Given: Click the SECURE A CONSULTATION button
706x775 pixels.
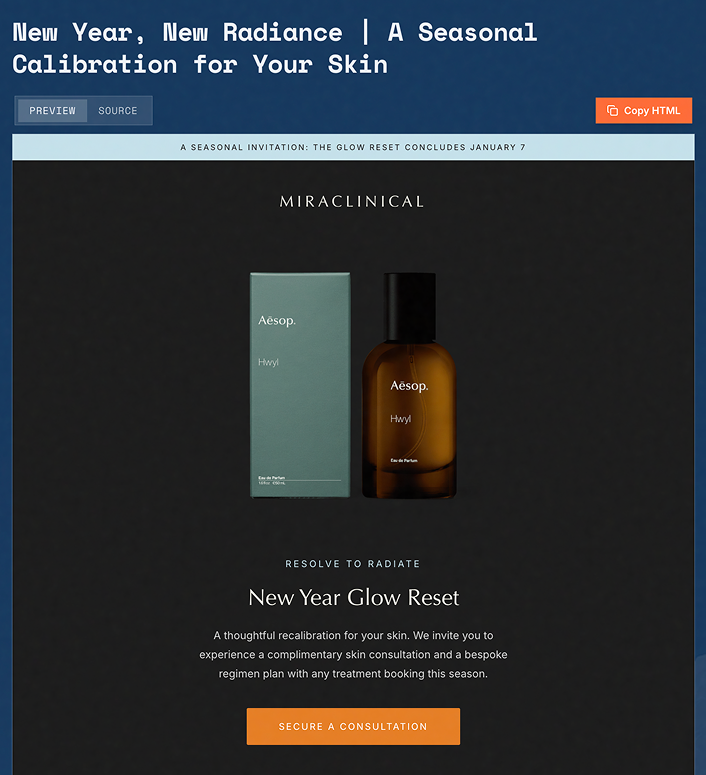Looking at the screenshot, I should pos(353,726).
